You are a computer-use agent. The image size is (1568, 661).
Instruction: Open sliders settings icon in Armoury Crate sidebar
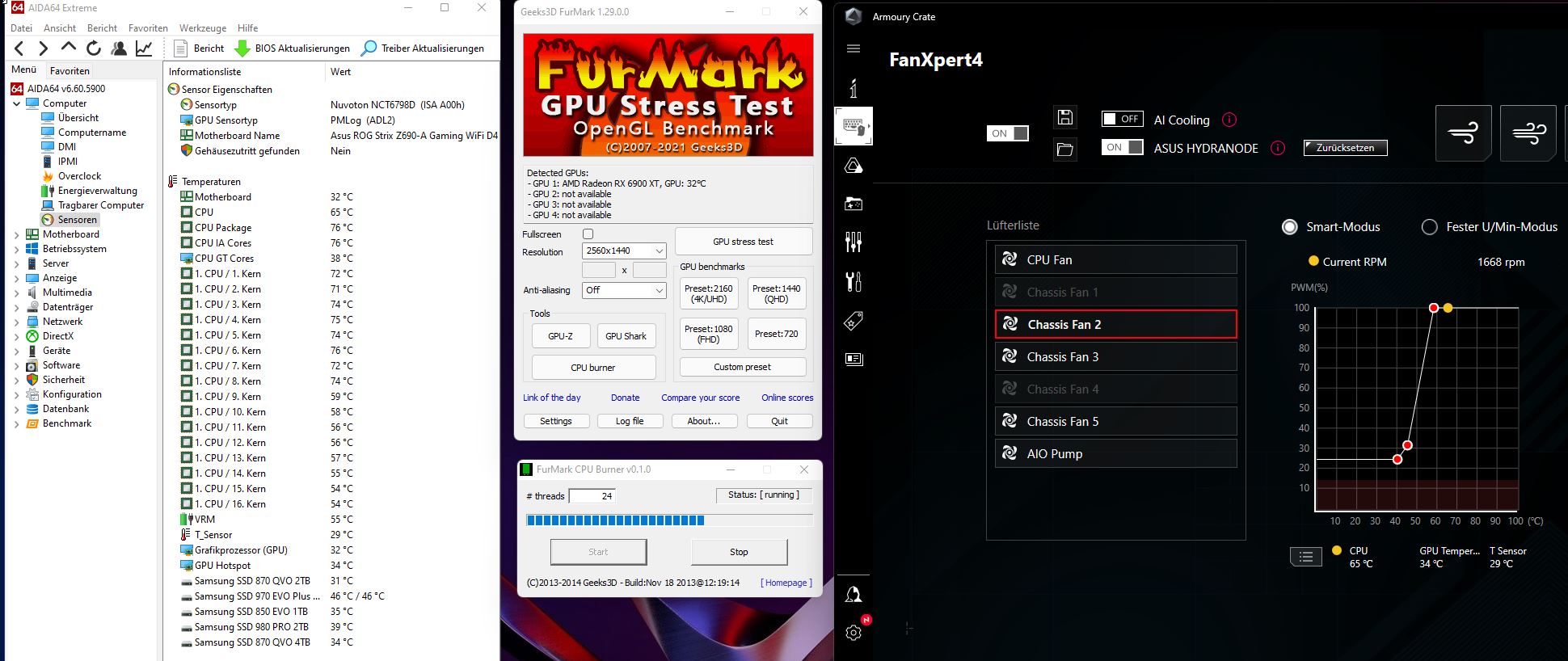tap(854, 242)
